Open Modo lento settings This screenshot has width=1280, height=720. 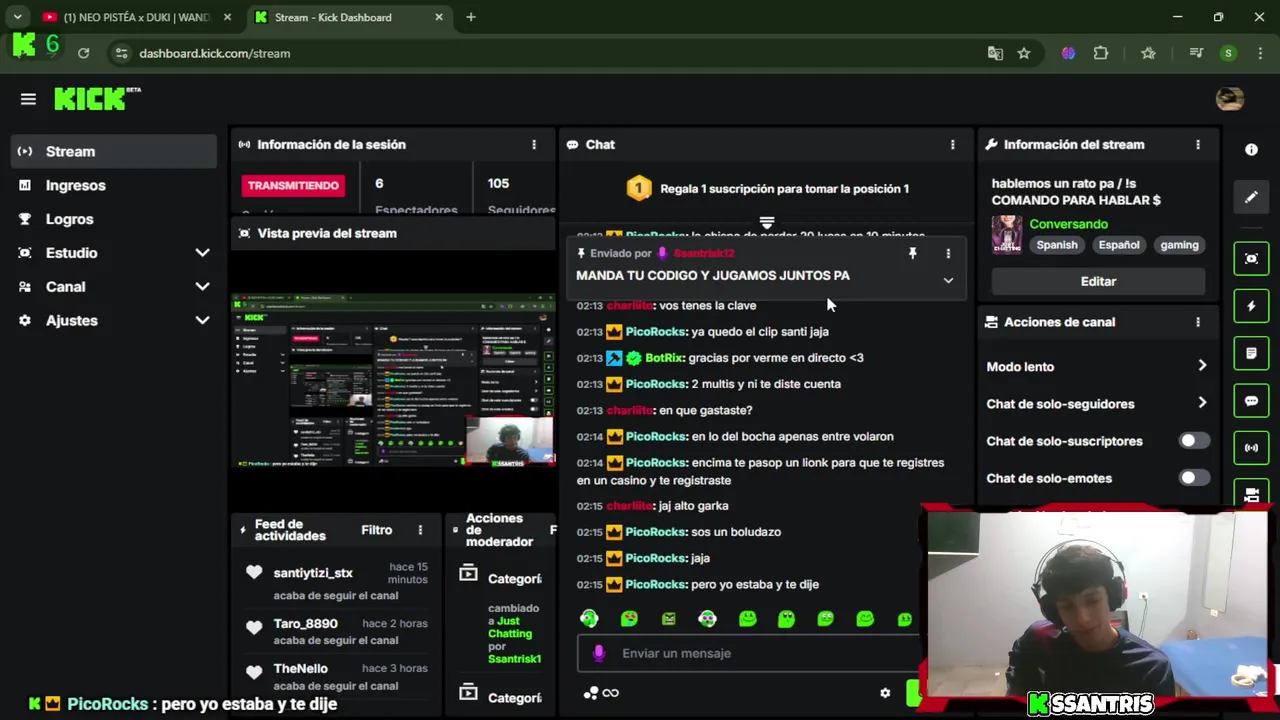(1097, 367)
